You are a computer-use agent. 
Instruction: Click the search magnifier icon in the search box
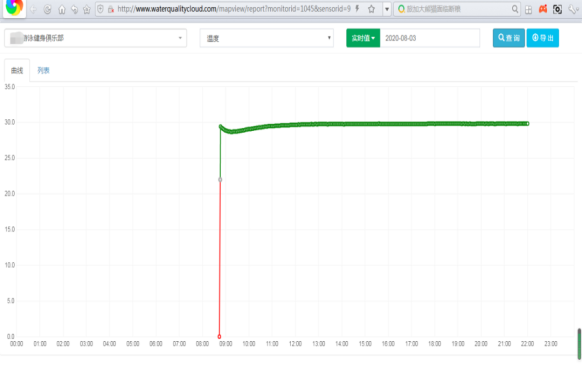coord(515,9)
